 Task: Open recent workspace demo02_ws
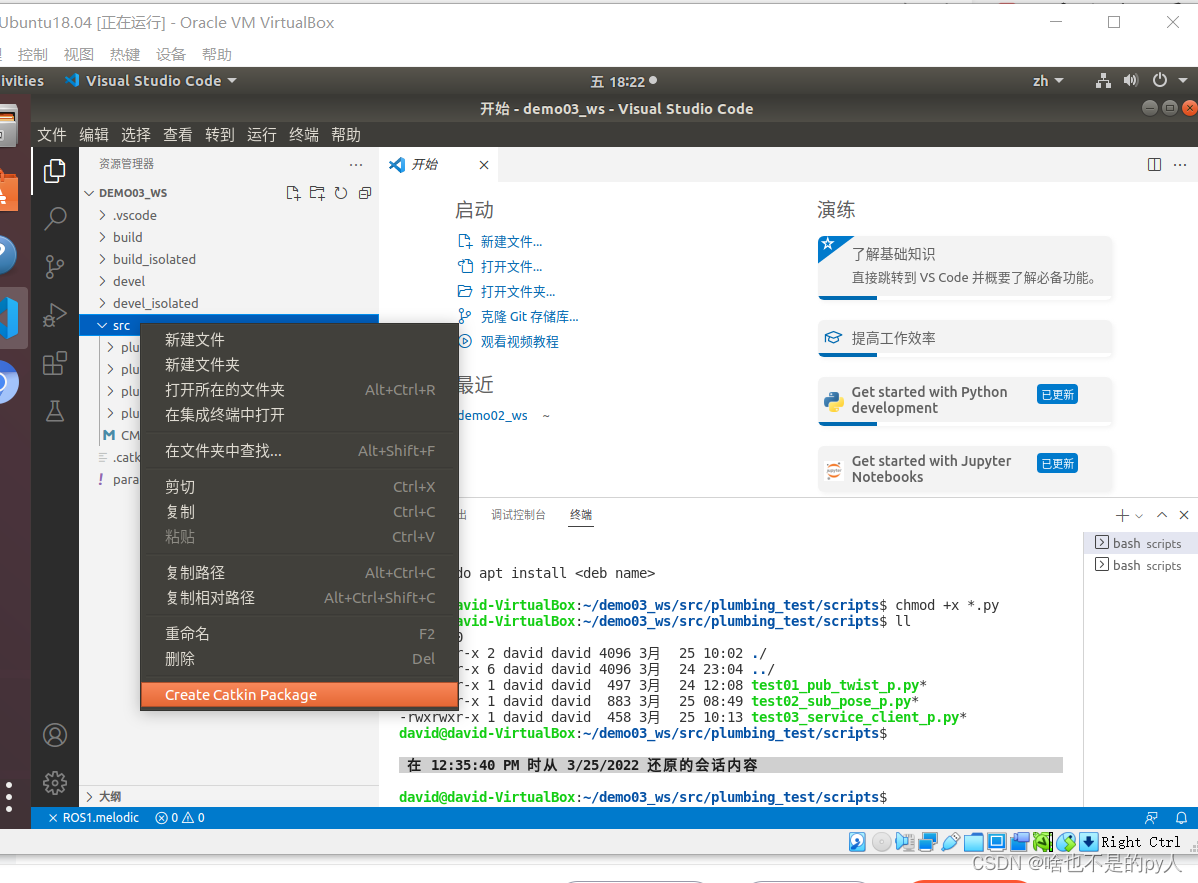(493, 416)
